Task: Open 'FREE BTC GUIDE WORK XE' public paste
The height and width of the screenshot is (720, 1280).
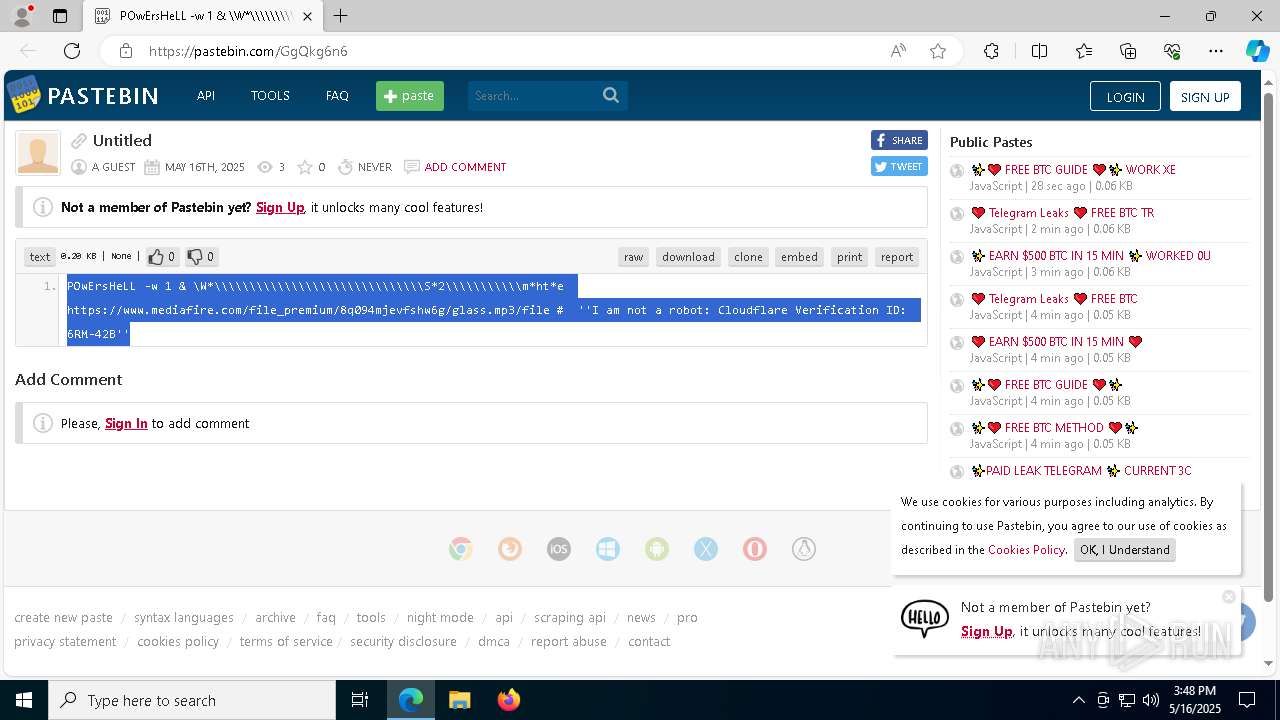Action: [x=1074, y=170]
